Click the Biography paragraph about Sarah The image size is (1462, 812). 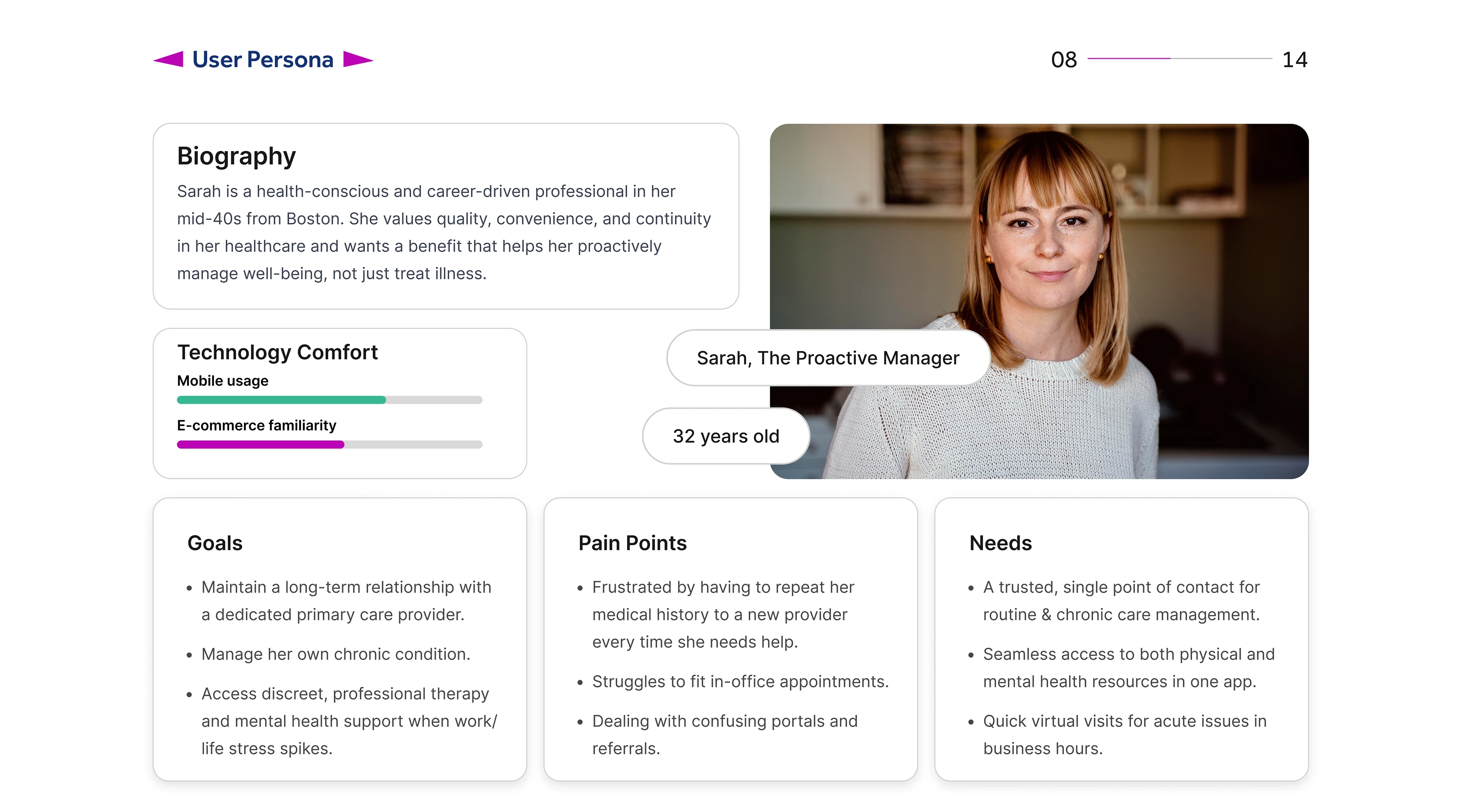tap(444, 232)
